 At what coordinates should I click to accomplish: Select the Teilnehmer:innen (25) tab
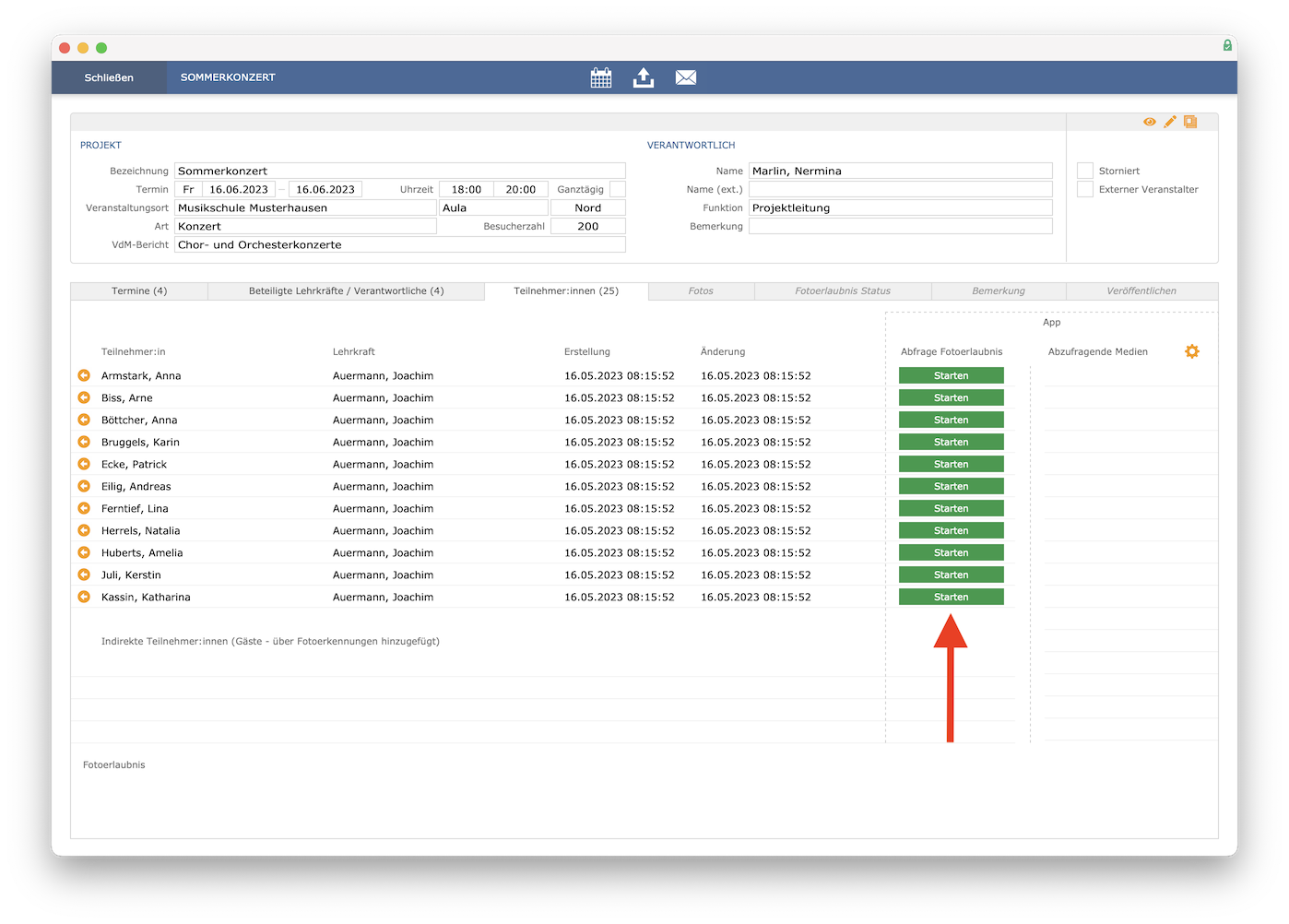[566, 291]
